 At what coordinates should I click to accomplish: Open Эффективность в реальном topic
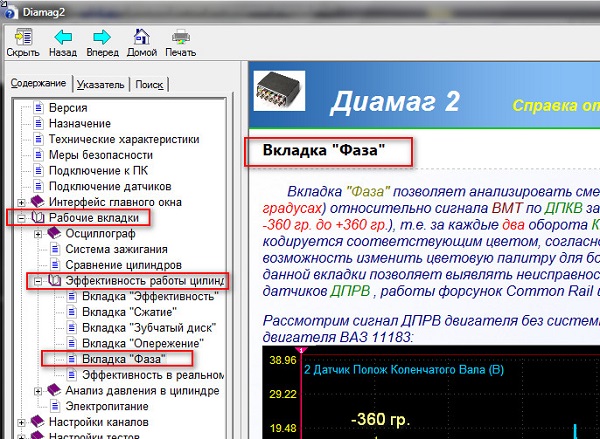click(153, 375)
